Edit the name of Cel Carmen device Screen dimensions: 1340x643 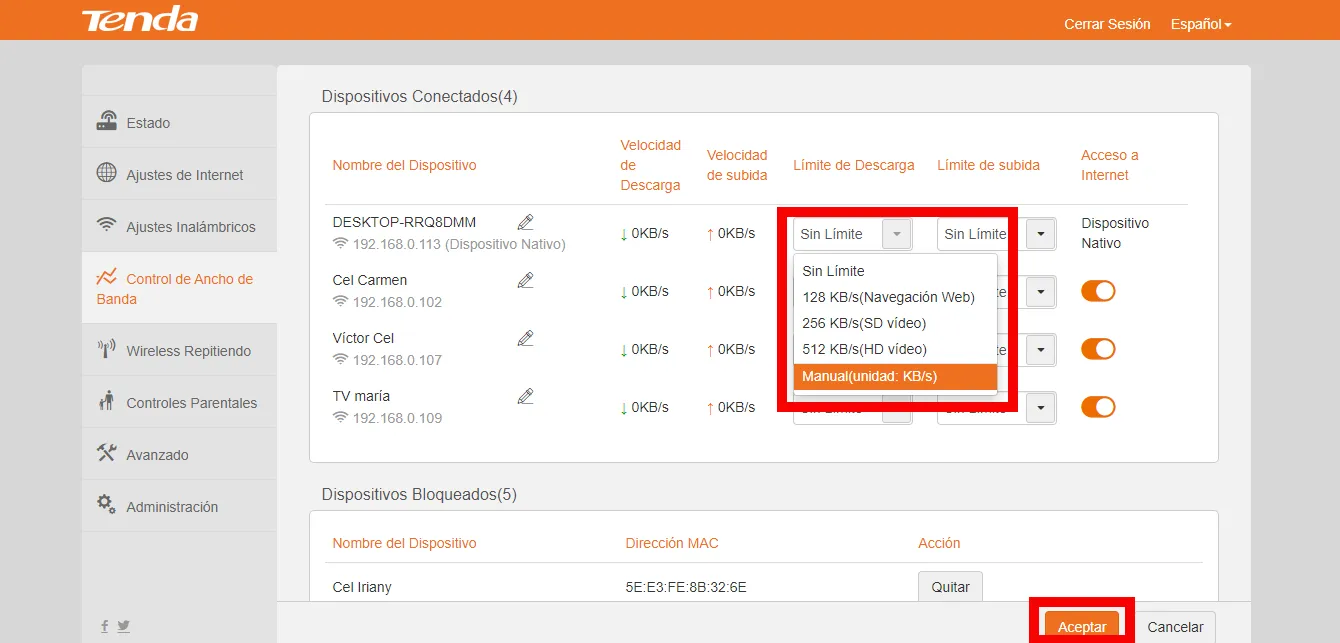526,280
